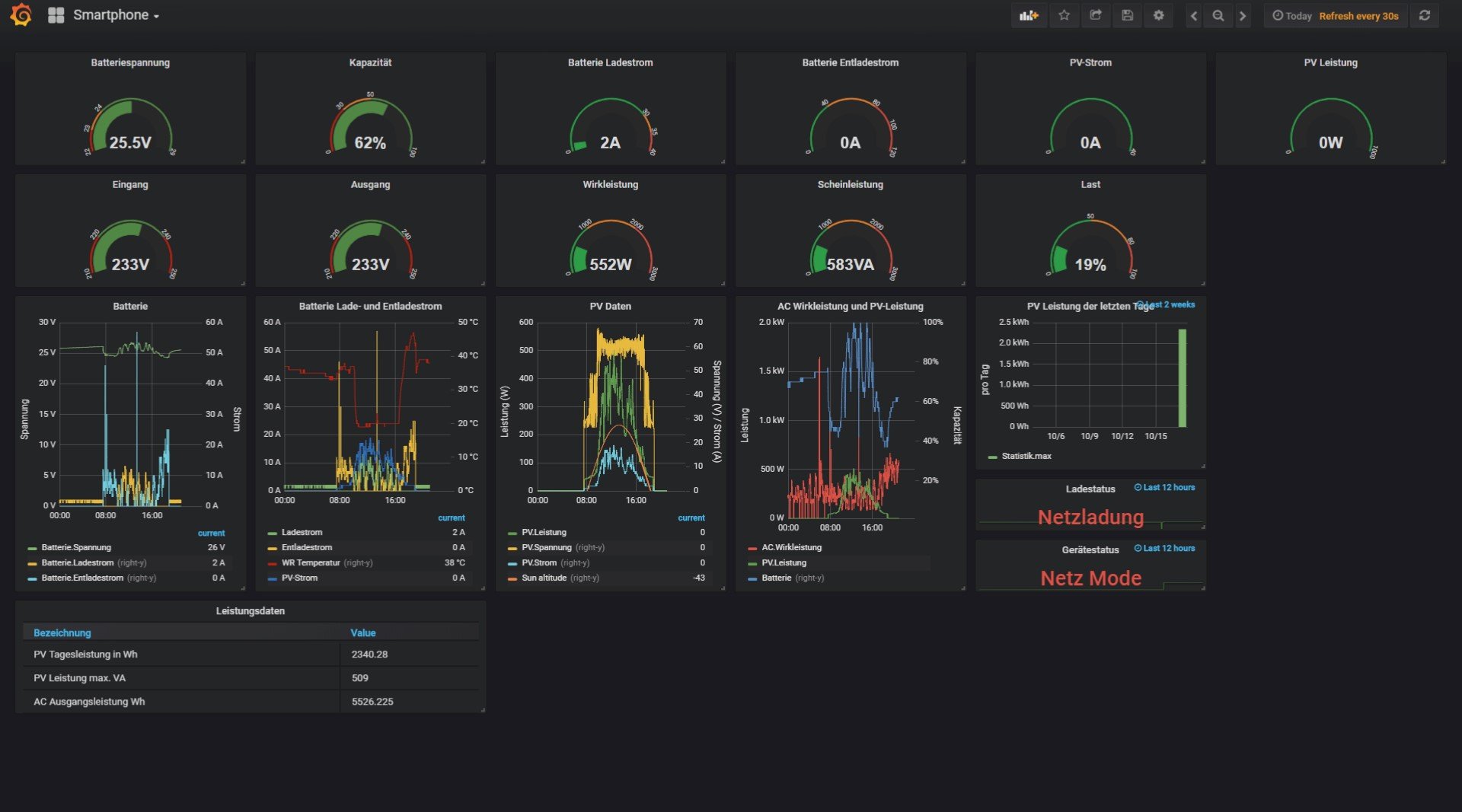
Task: Shift time range backward arrow
Action: [1194, 15]
